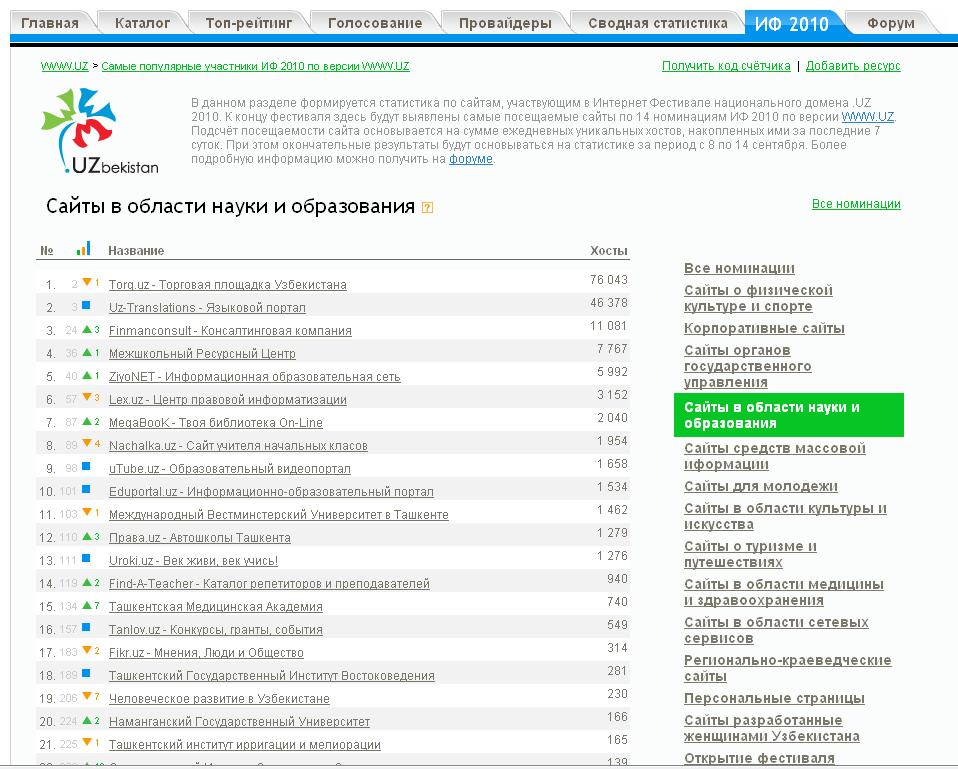Image resolution: width=958 pixels, height=769 pixels.
Task: Select highlighted Сайты в области науки category
Action: click(788, 415)
